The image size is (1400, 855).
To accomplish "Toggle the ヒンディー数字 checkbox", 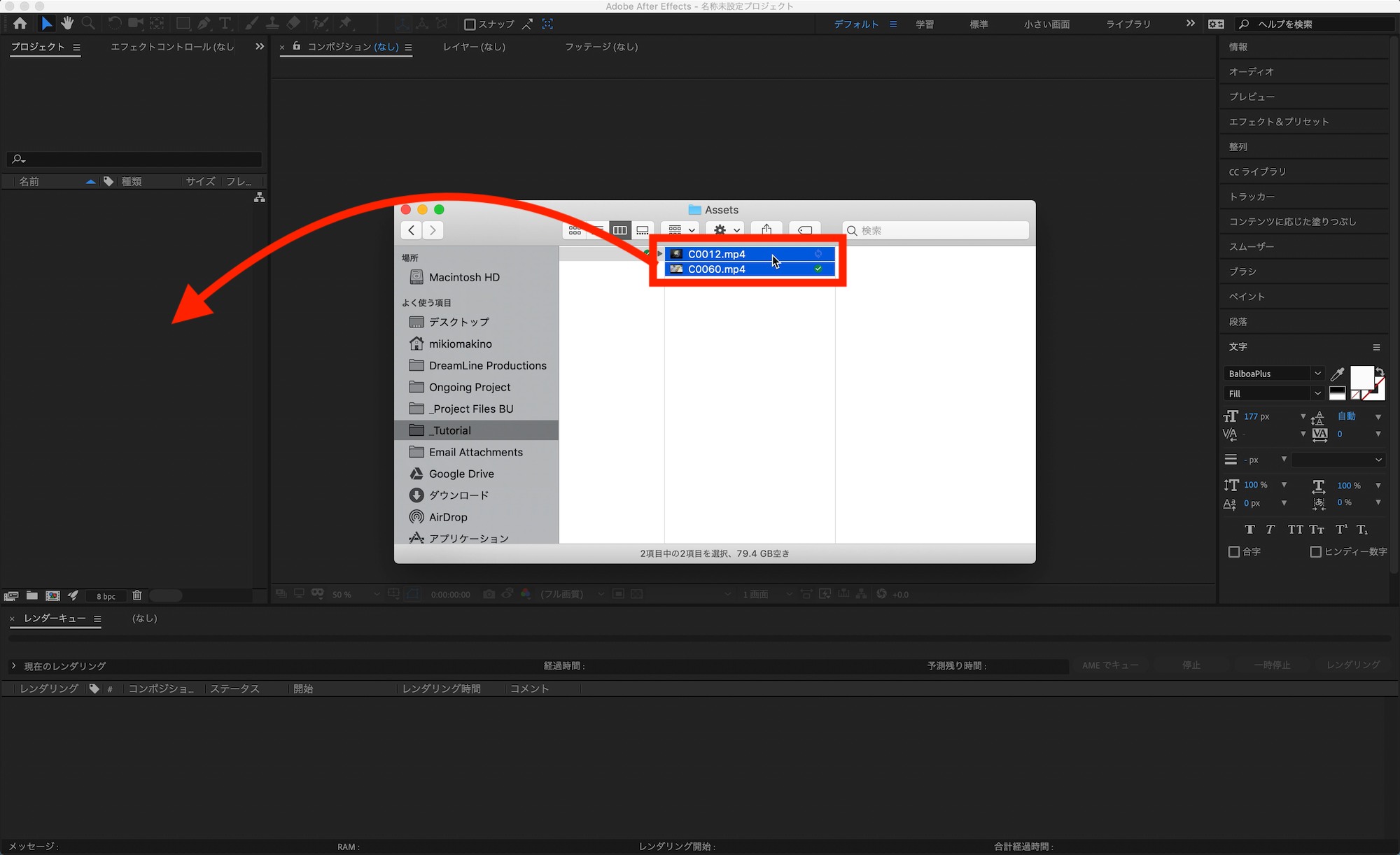I will click(1315, 552).
